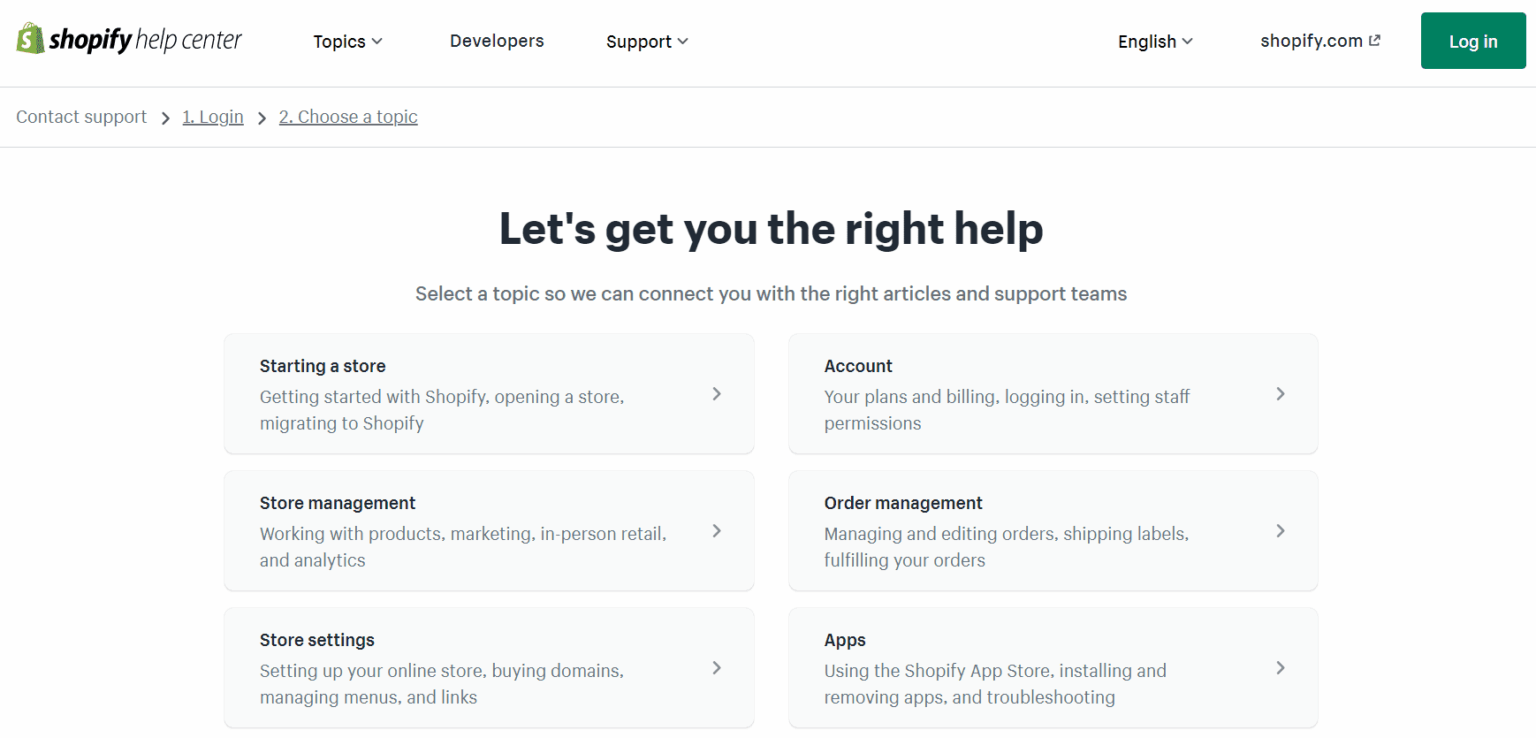The height and width of the screenshot is (738, 1536).
Task: Click the chevron arrow on Order management card
Action: 1281,531
